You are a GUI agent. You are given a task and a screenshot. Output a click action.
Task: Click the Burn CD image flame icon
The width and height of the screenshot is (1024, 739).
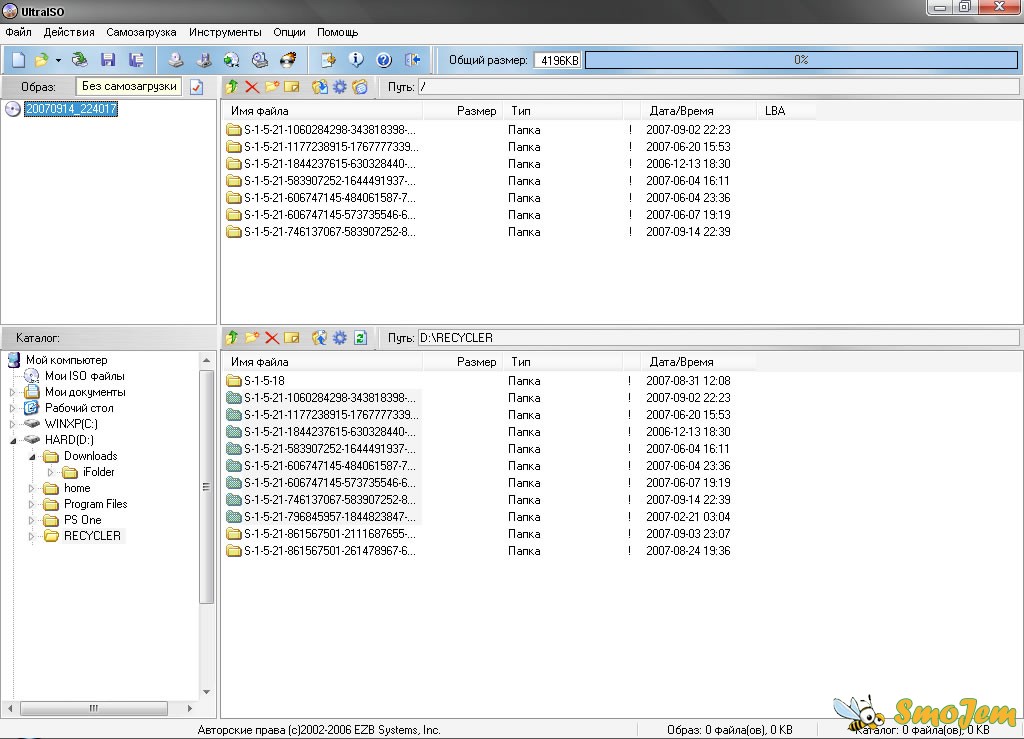tap(288, 60)
